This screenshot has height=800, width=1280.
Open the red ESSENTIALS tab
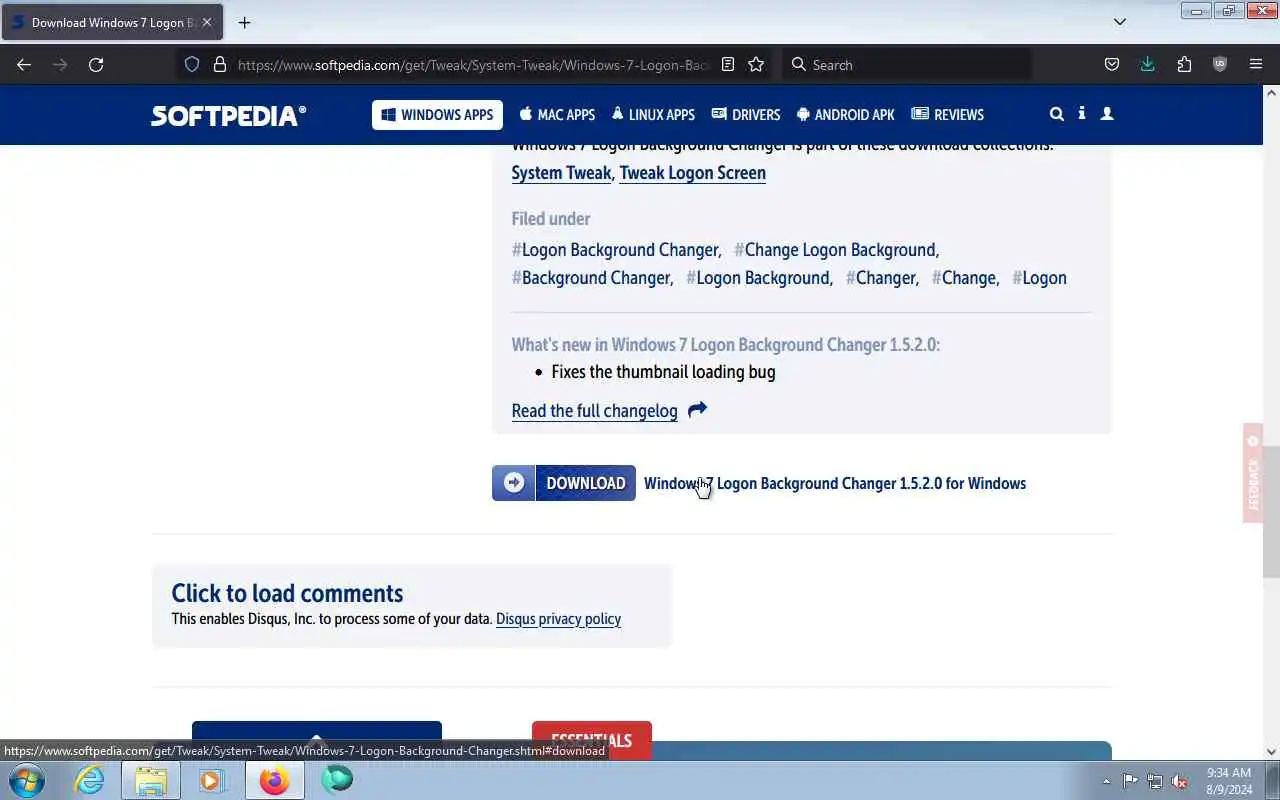pos(592,740)
